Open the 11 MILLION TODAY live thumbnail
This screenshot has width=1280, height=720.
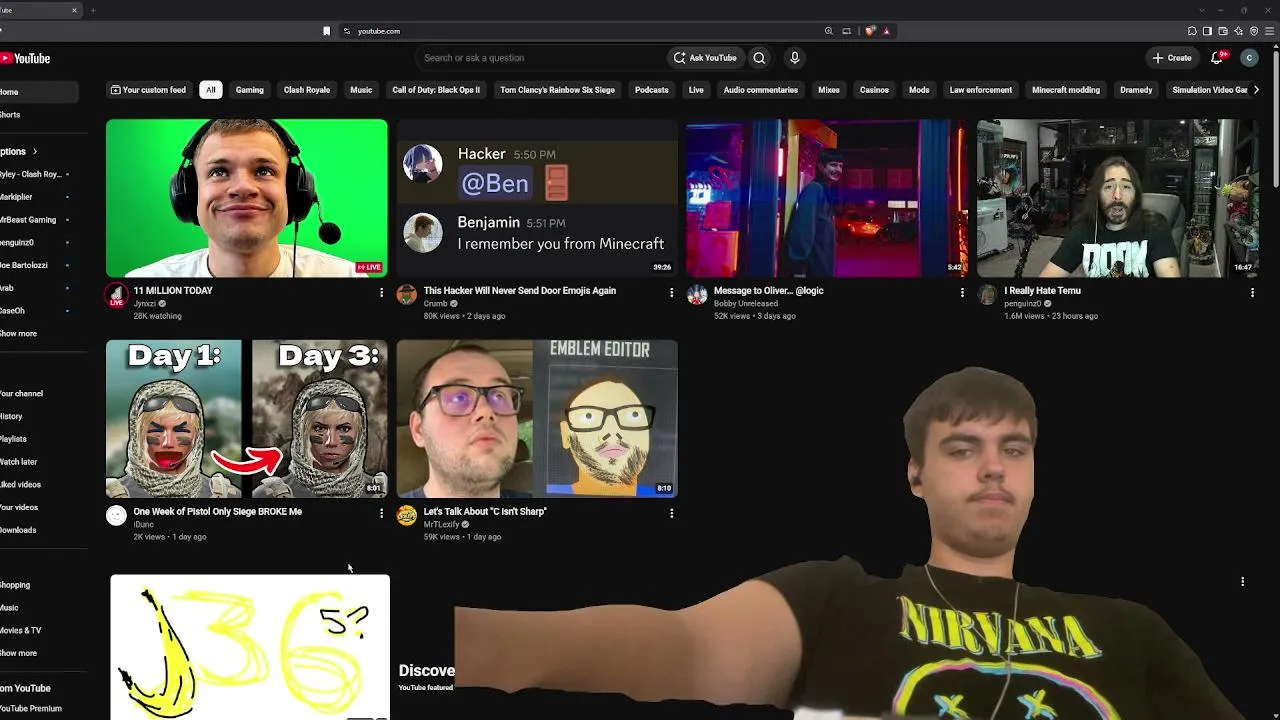(x=247, y=198)
